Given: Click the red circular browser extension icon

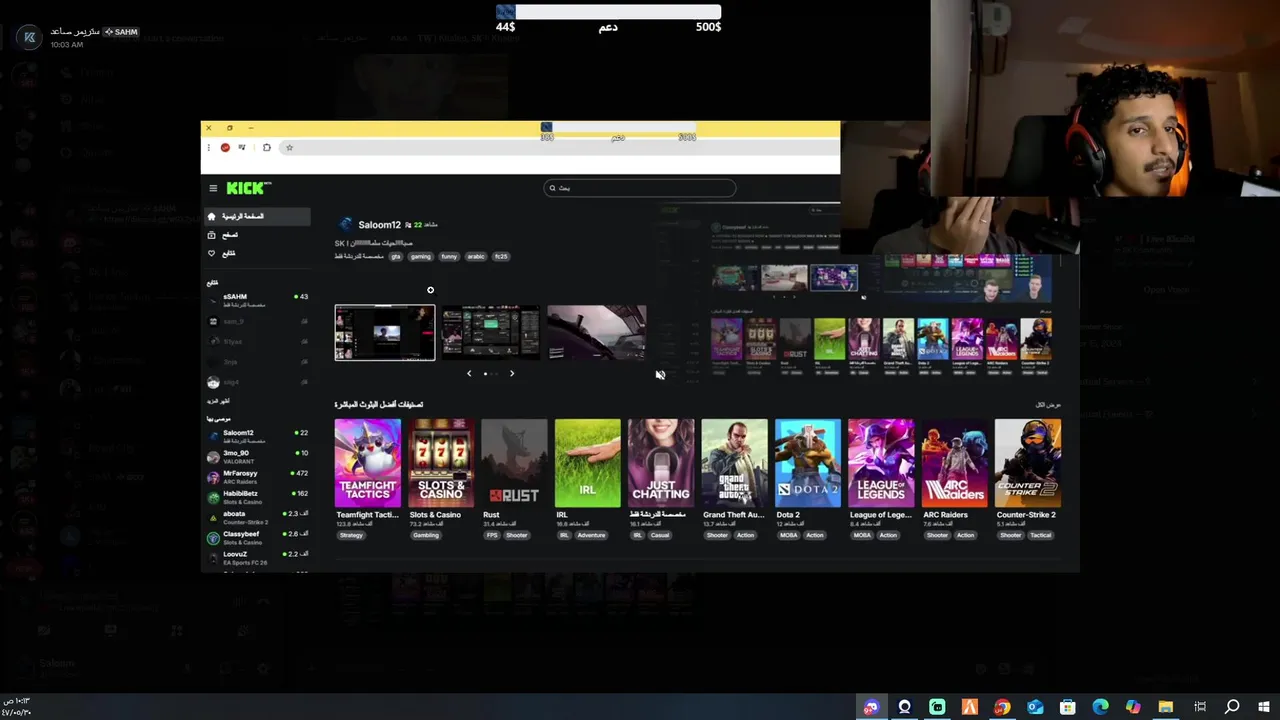Looking at the screenshot, I should (225, 147).
